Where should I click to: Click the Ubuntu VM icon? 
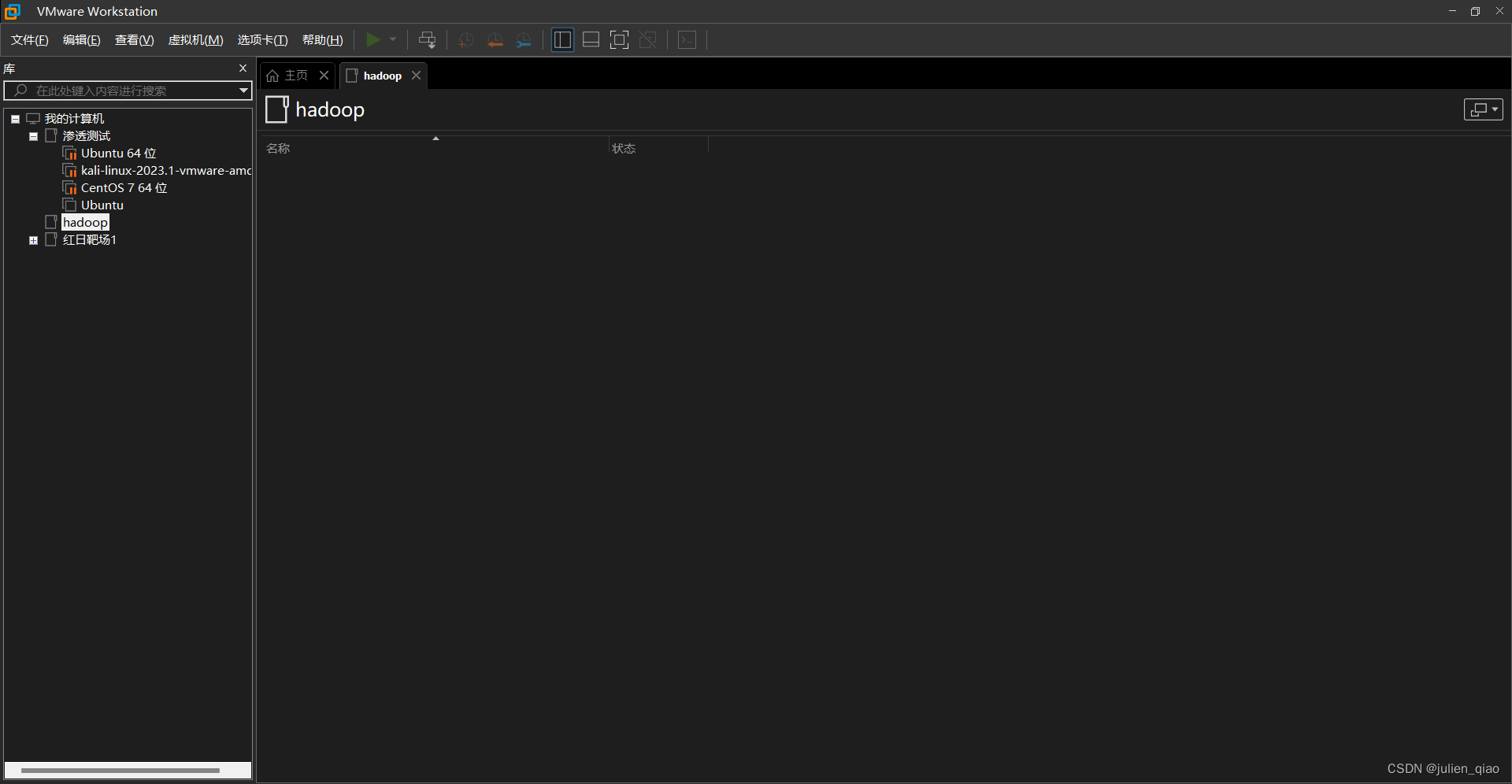pyautogui.click(x=69, y=205)
